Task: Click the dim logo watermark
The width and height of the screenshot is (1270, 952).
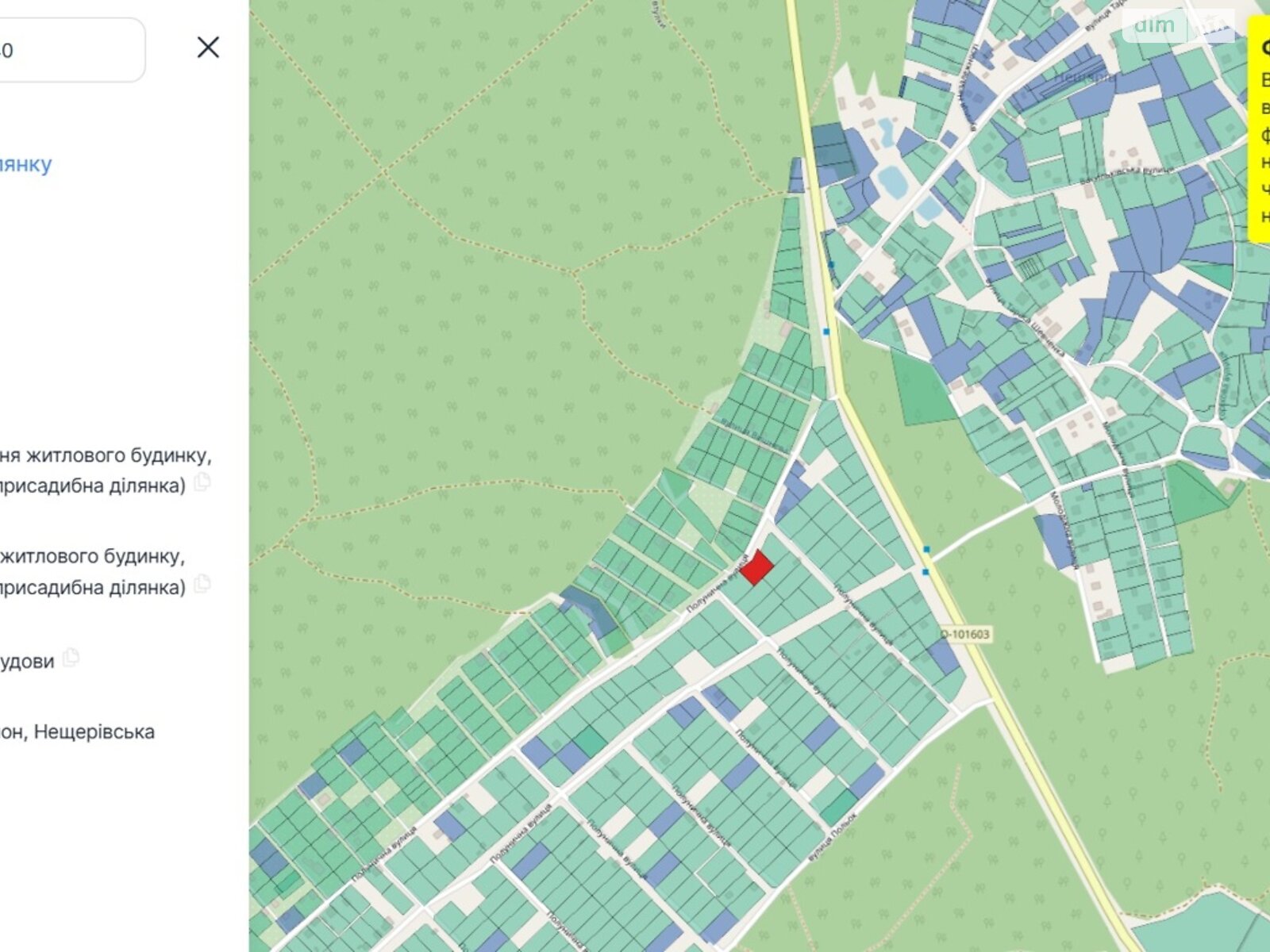Action: 1155,25
